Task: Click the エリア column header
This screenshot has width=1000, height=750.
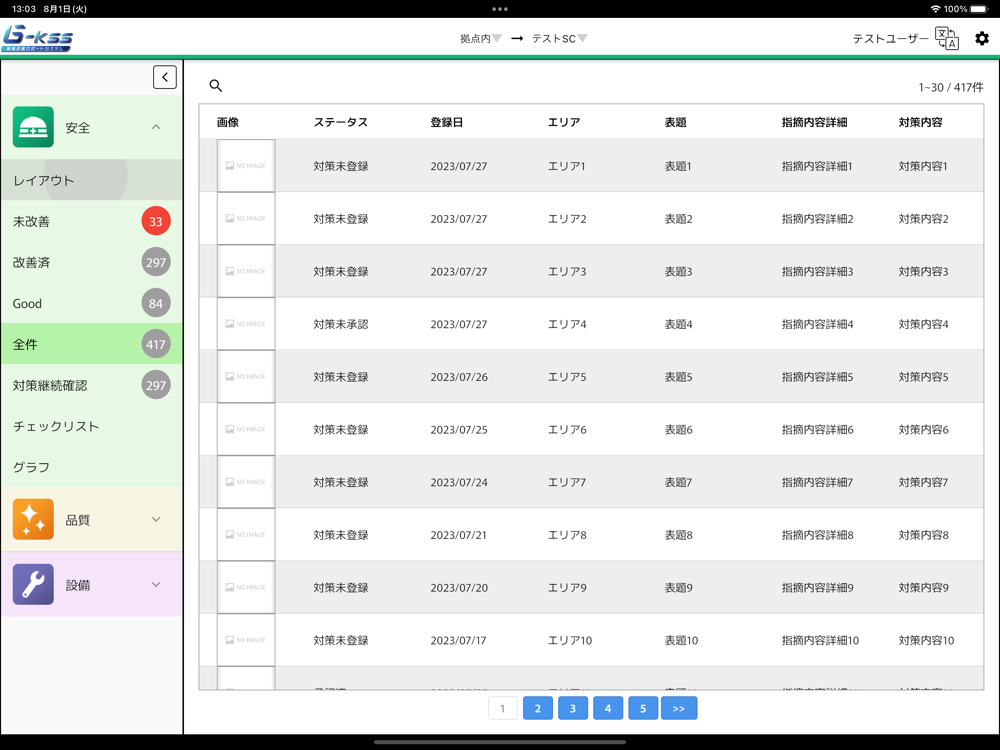Action: 564,122
